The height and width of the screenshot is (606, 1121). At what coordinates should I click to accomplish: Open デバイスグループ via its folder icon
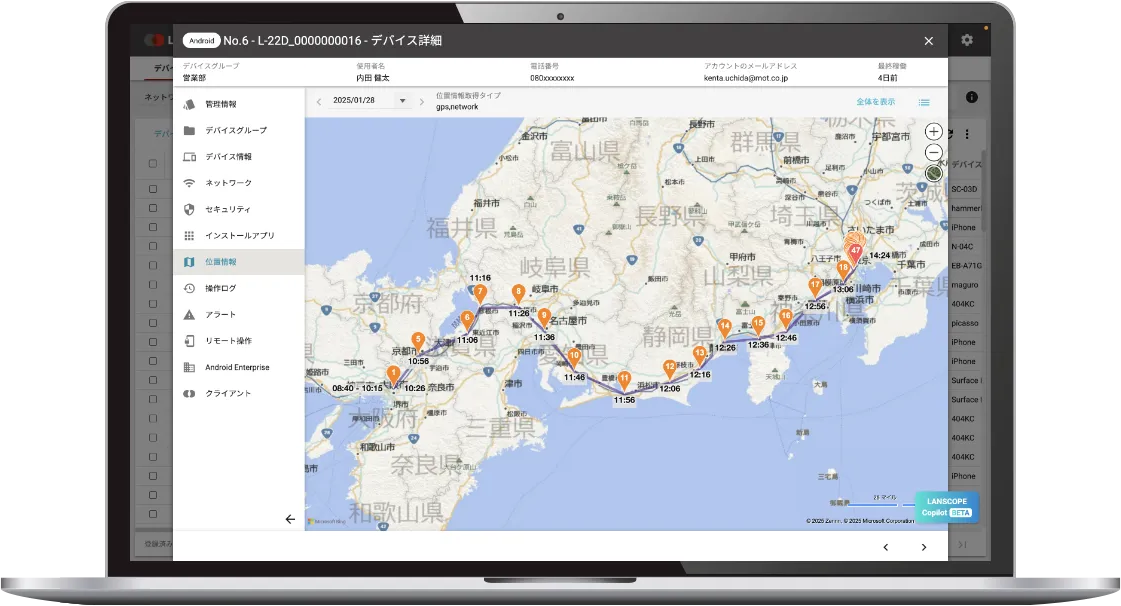pyautogui.click(x=189, y=130)
